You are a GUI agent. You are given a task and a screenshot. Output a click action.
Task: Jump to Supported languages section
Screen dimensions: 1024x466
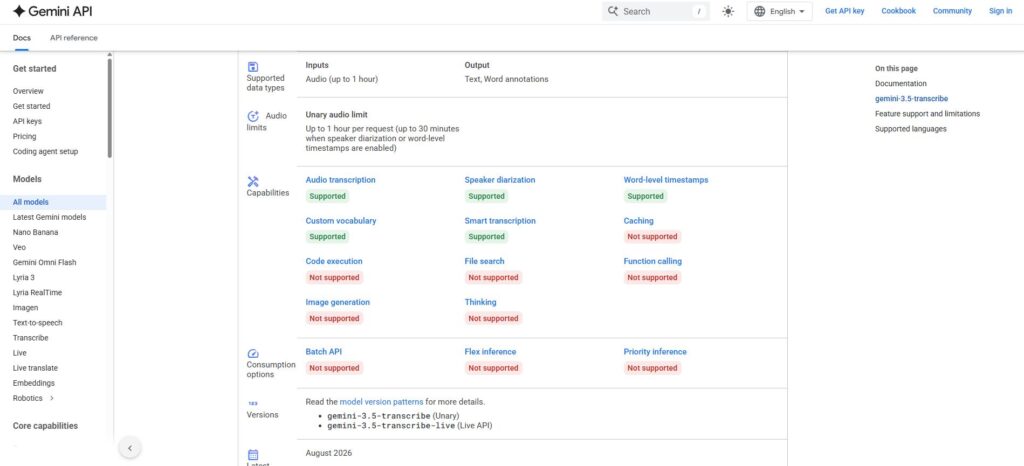(910, 129)
